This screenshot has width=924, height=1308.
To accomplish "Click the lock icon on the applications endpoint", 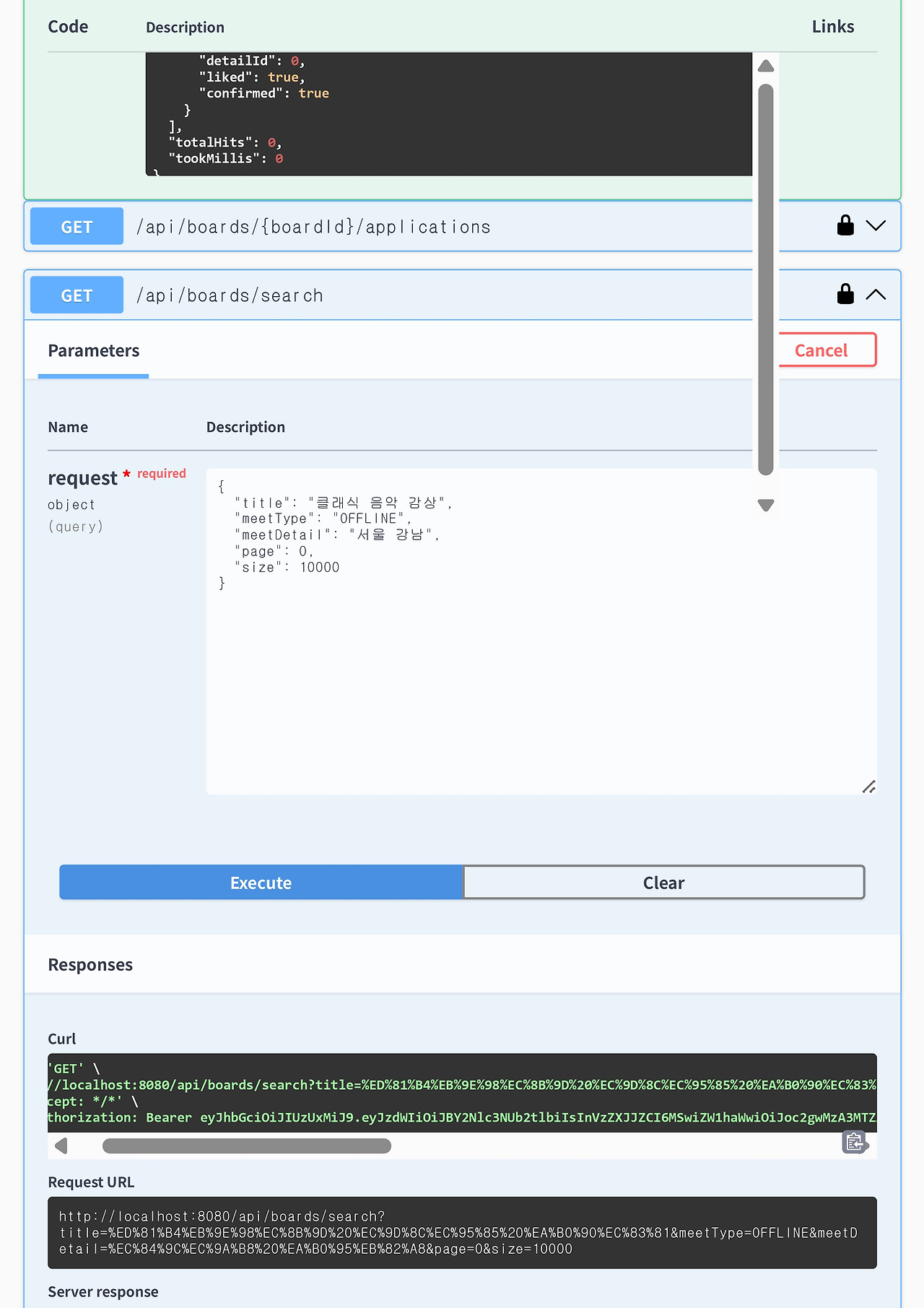I will pos(845,226).
